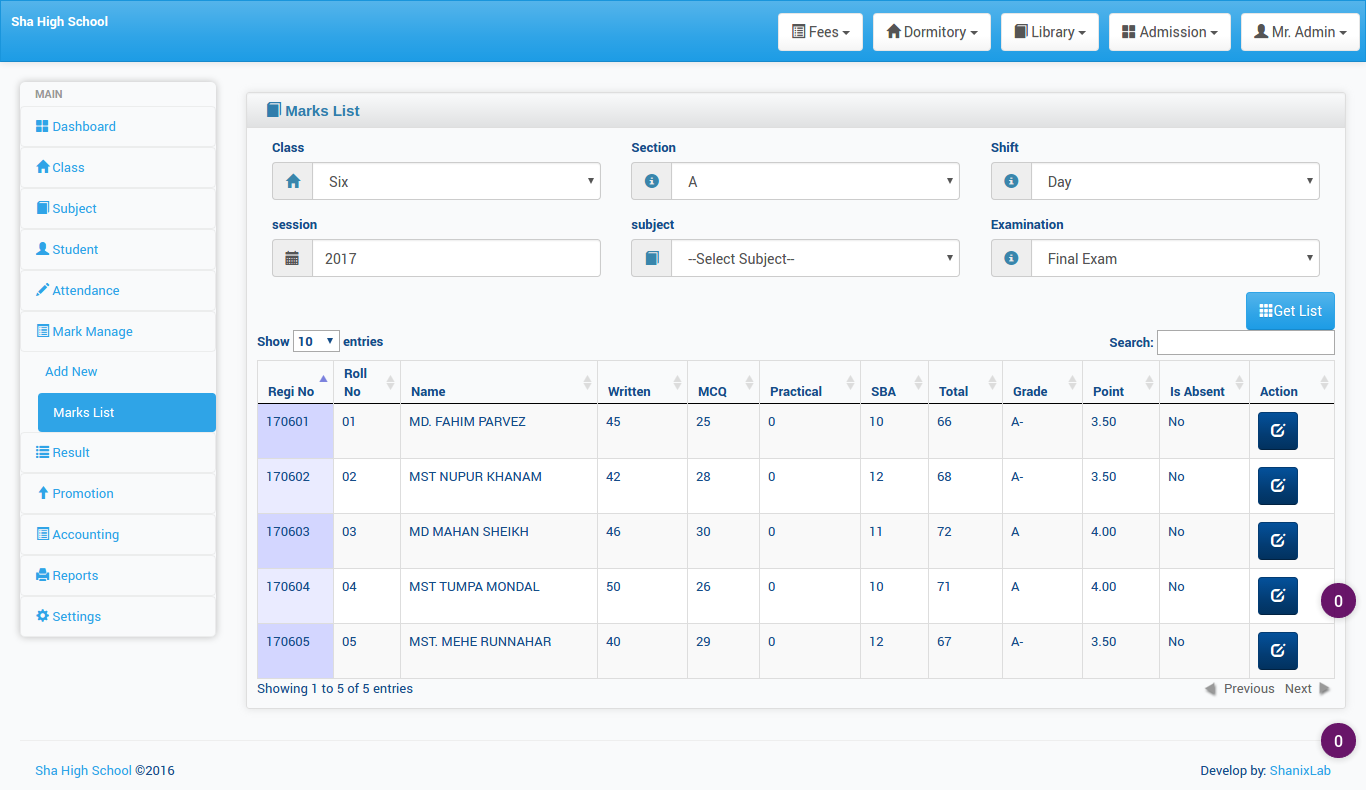Open the ShanixLab developer link
The height and width of the screenshot is (790, 1366).
[x=1300, y=771]
